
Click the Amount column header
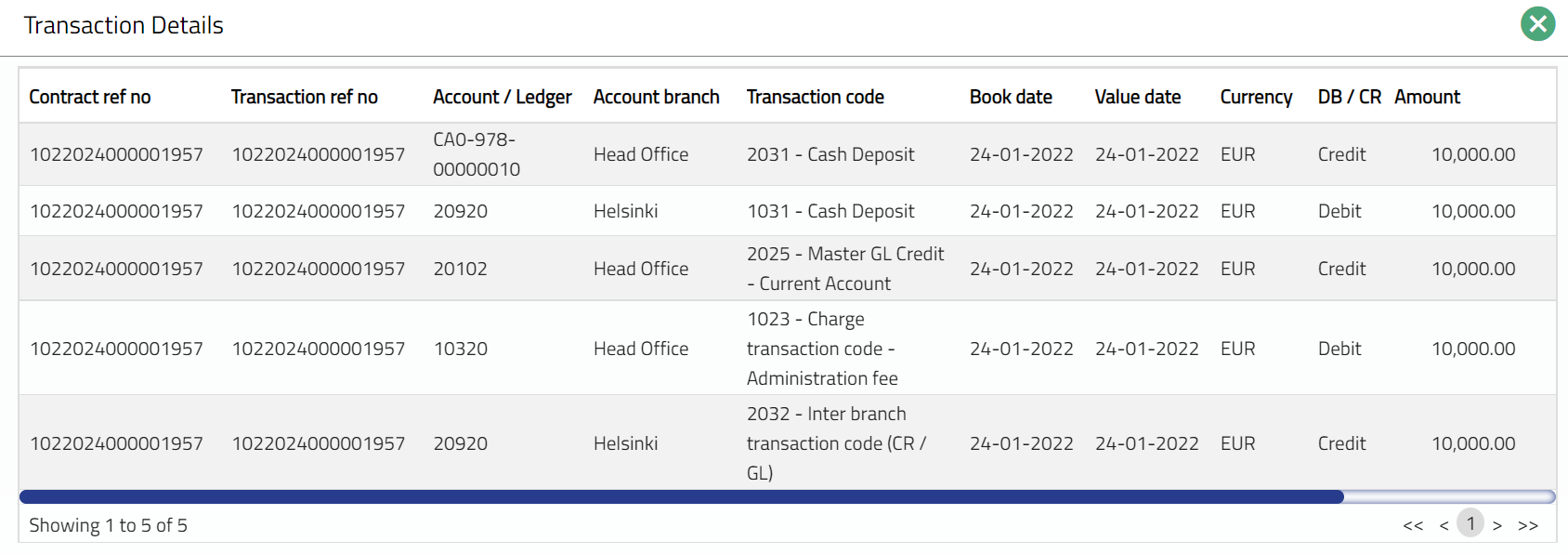tap(1427, 97)
